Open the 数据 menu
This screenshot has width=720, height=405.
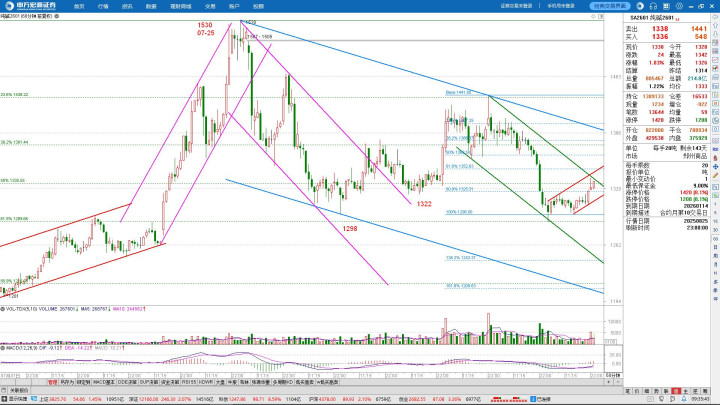151,6
